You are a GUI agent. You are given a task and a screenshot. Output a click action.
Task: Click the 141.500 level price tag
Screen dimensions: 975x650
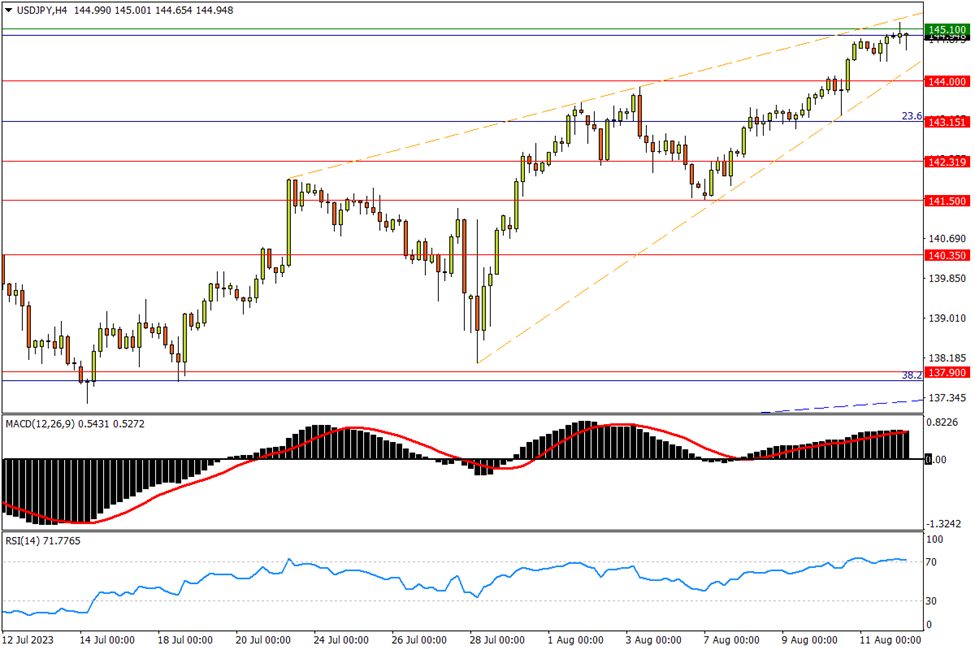point(946,201)
